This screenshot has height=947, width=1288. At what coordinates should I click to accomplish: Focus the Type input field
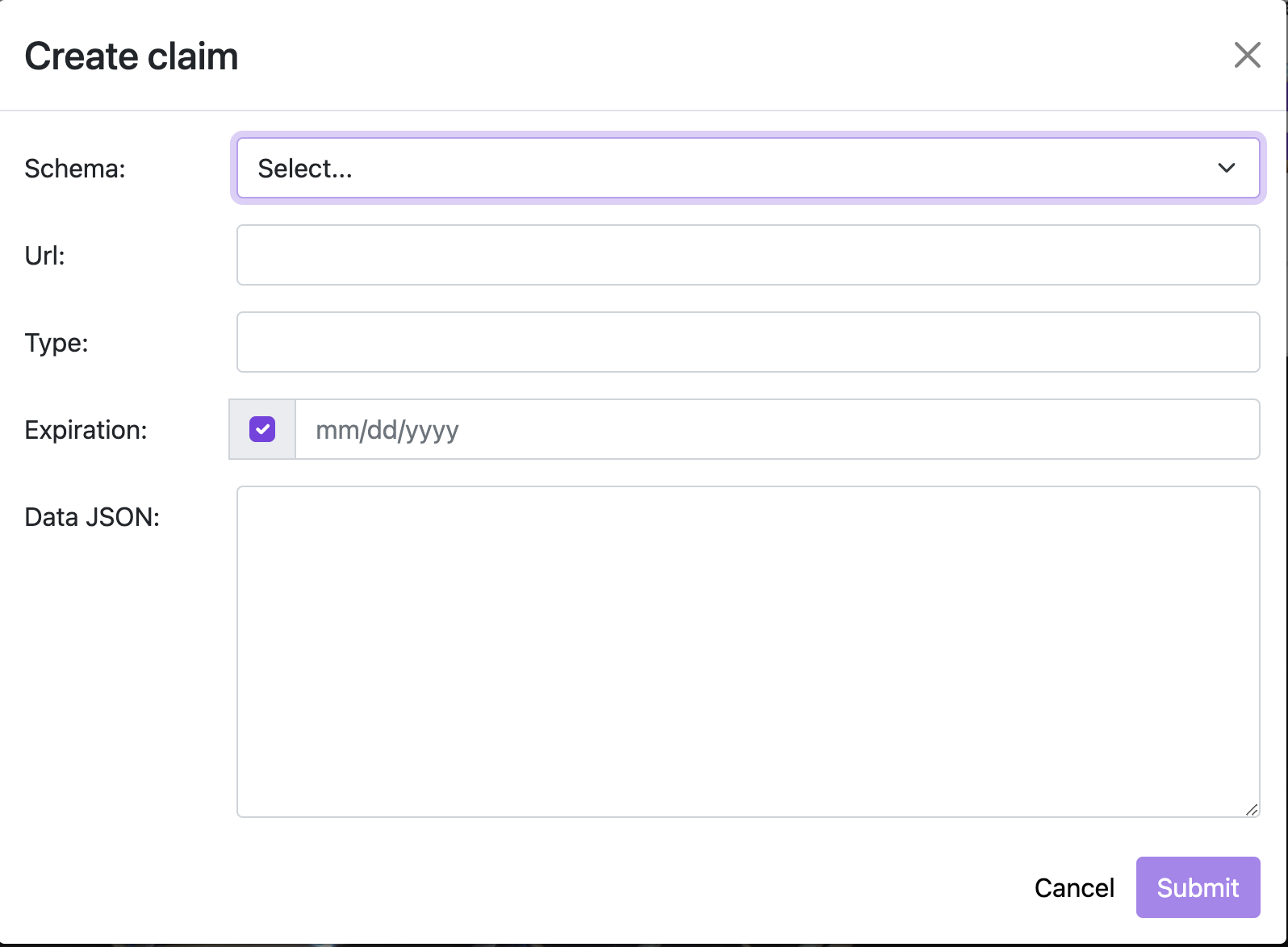coord(748,342)
